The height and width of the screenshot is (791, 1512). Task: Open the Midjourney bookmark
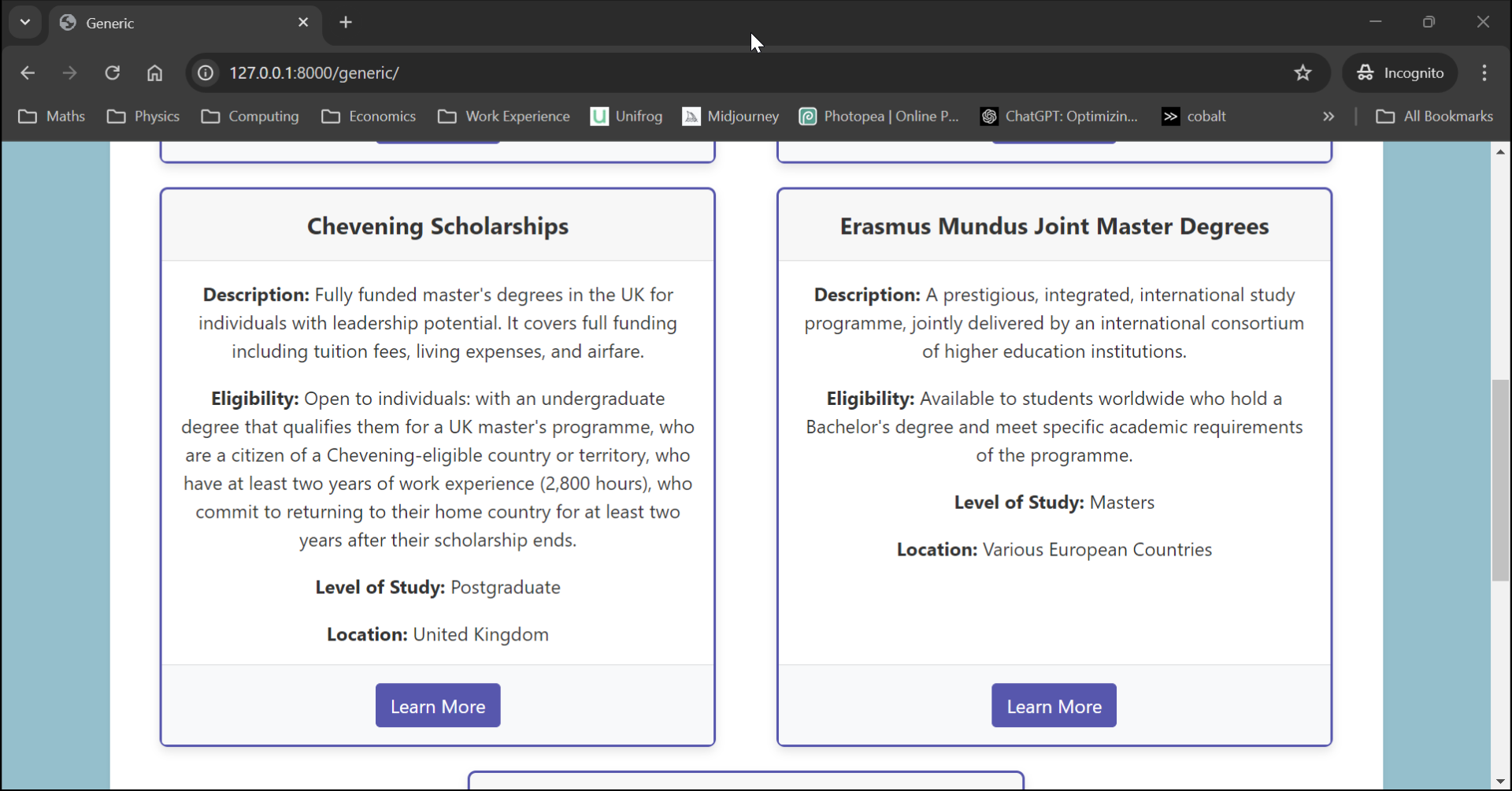tap(731, 117)
